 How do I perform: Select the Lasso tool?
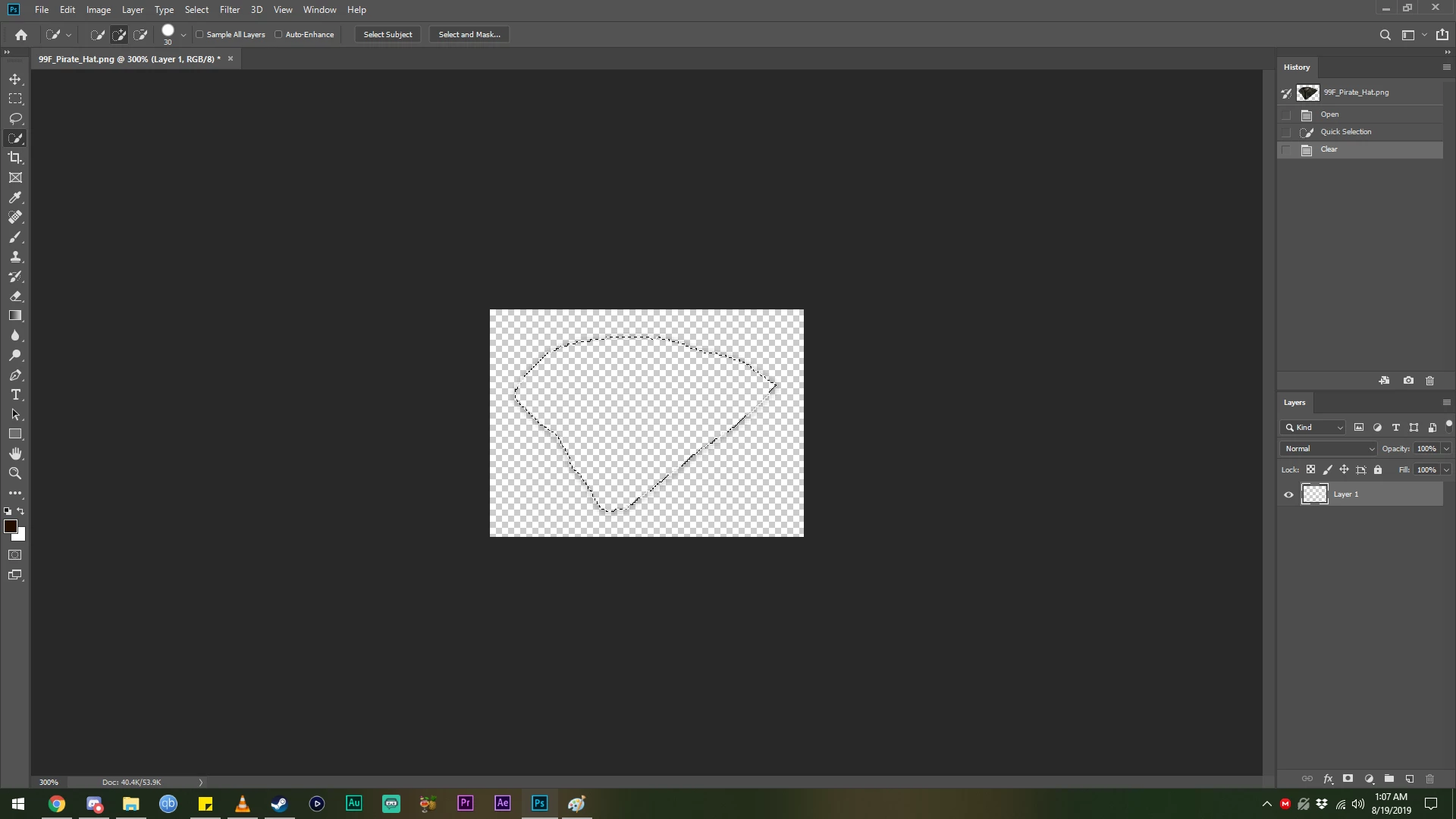(x=15, y=118)
